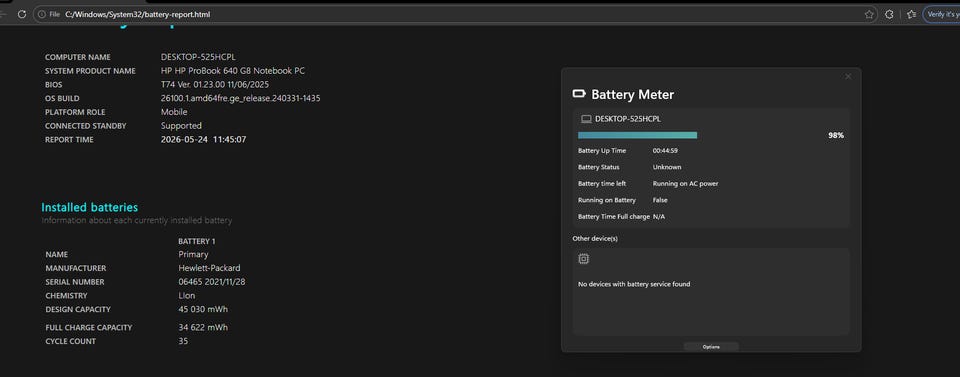Screen dimensions: 960x377
Task: Click the Verify it's you button
Action: click(x=942, y=14)
